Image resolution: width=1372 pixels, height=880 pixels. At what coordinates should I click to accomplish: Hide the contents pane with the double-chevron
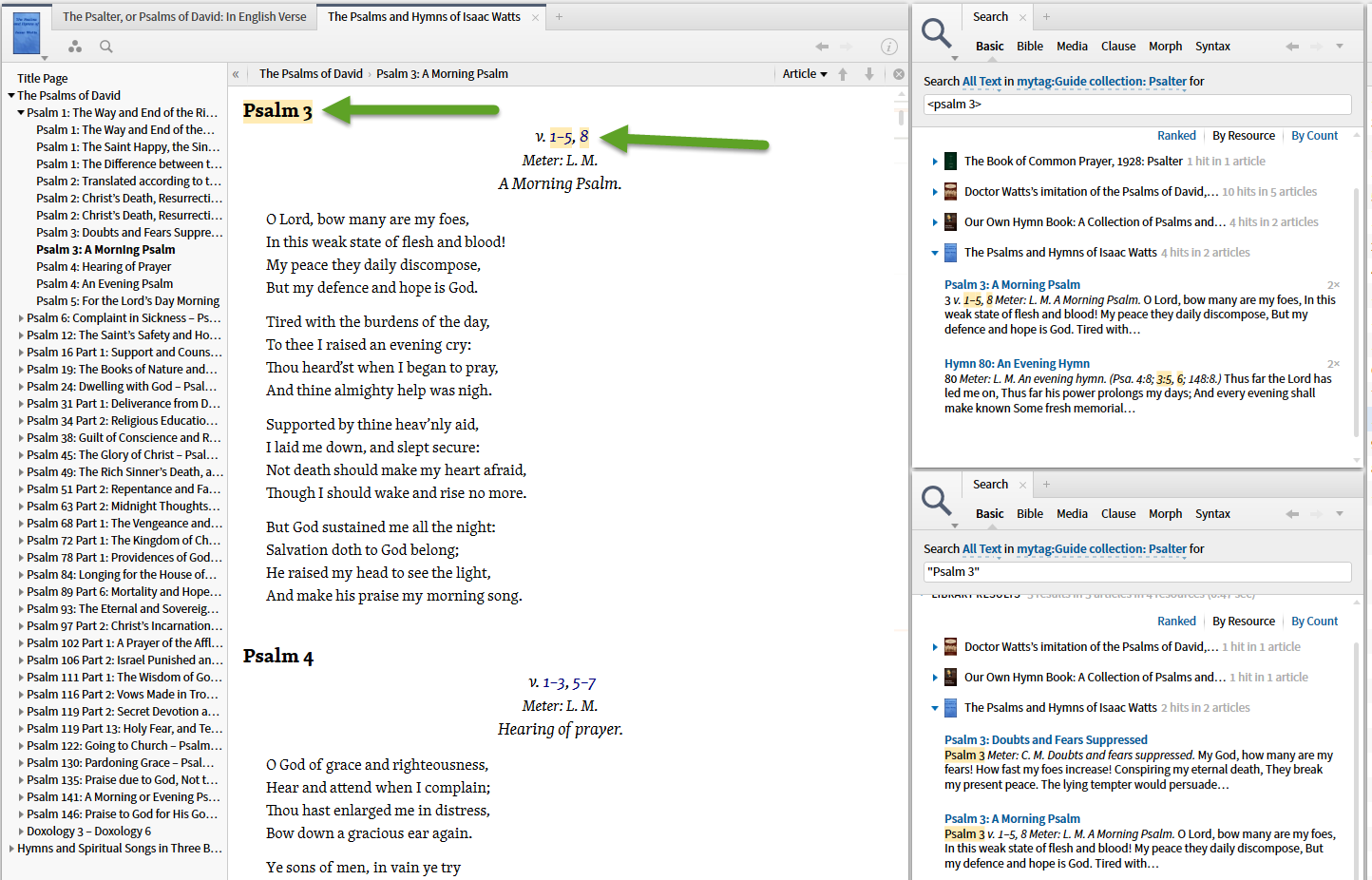tap(236, 74)
